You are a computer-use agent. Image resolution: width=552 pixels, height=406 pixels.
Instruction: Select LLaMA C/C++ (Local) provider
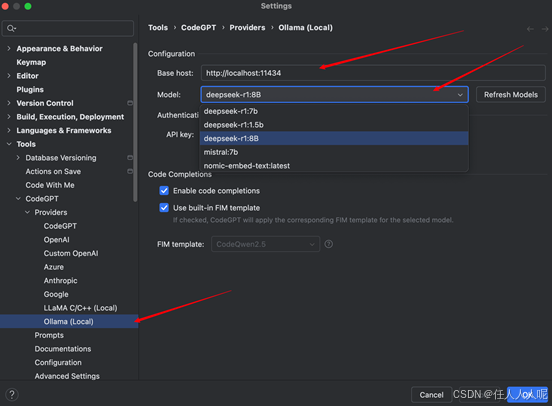(x=80, y=308)
